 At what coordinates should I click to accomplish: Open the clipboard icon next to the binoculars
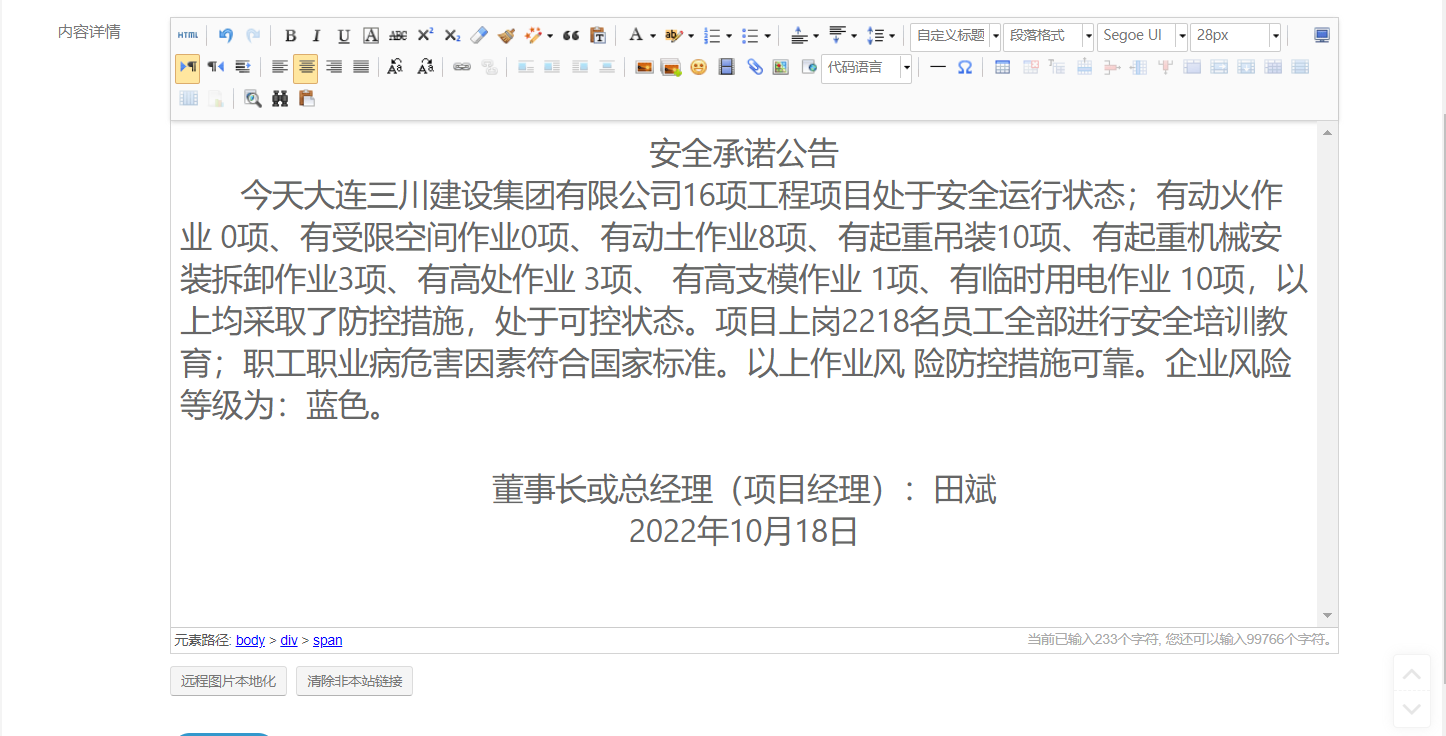(307, 99)
